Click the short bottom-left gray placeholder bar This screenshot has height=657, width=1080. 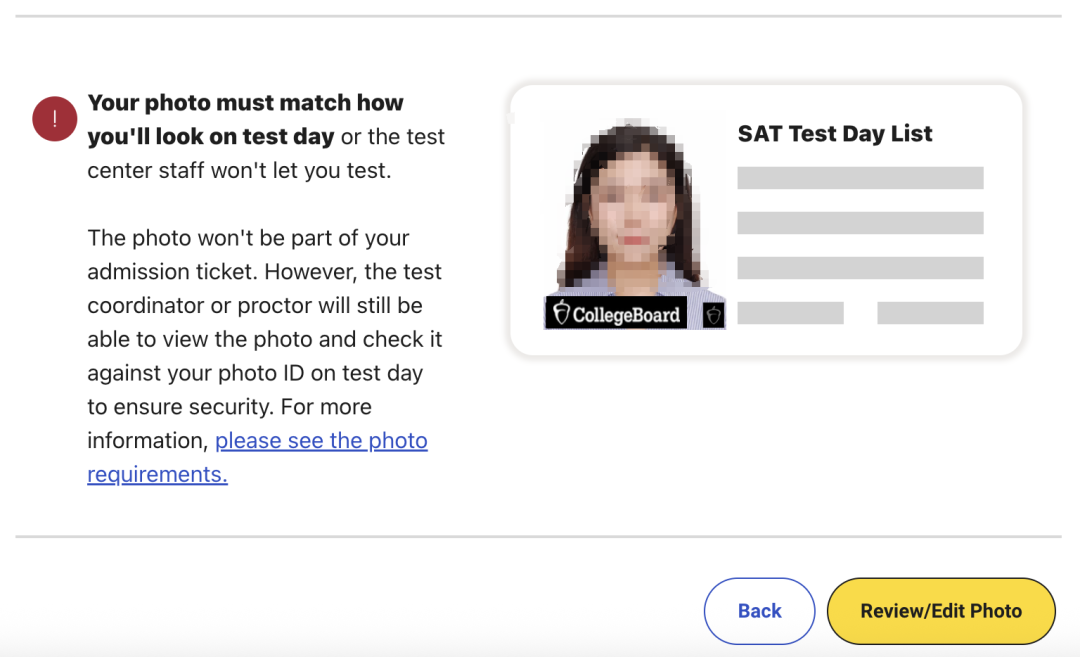tap(790, 313)
